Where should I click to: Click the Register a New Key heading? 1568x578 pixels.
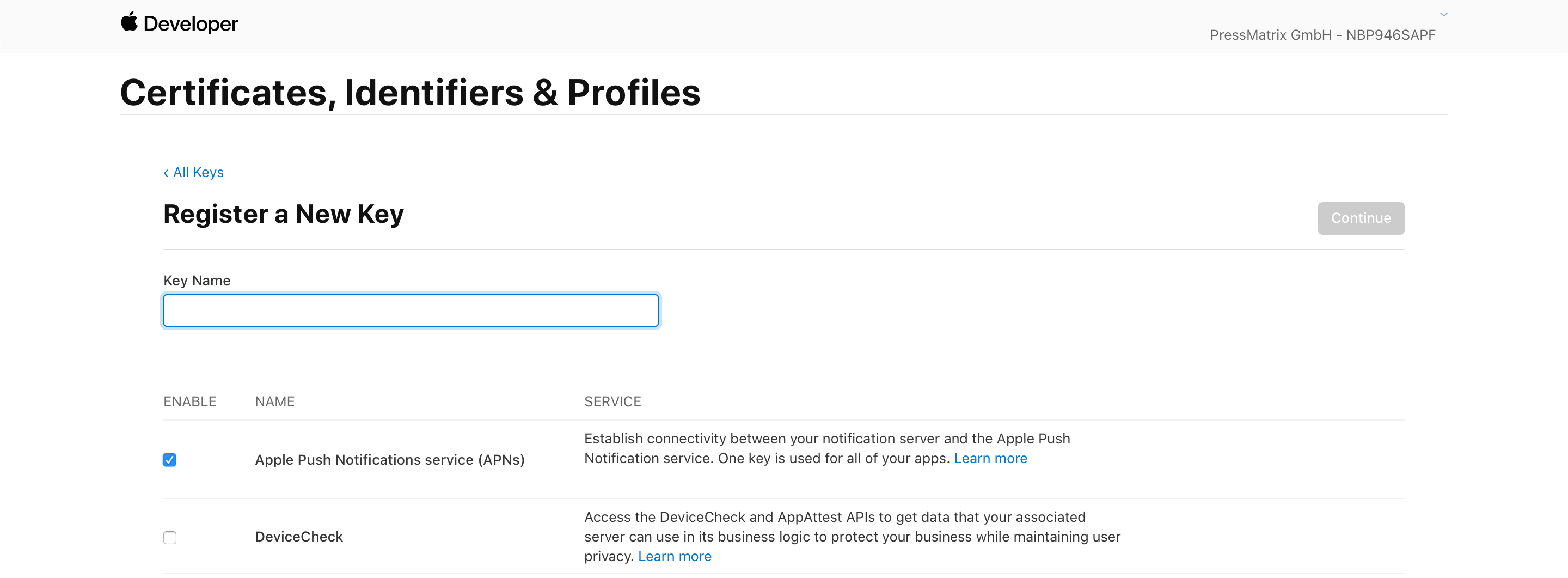click(284, 215)
